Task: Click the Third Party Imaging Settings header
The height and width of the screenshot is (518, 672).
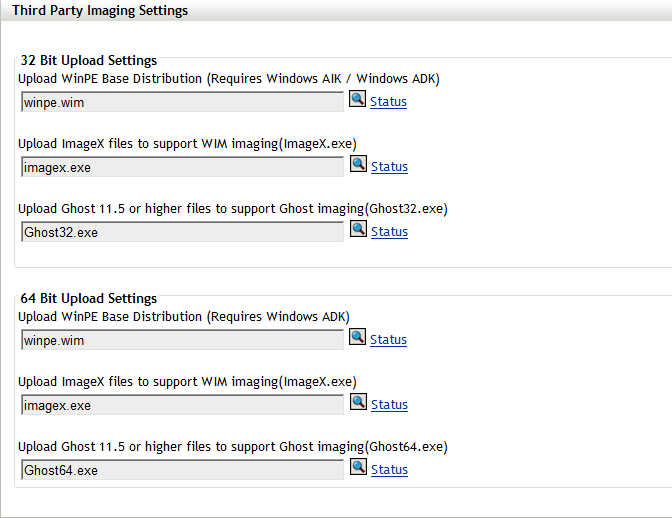Action: pos(99,11)
